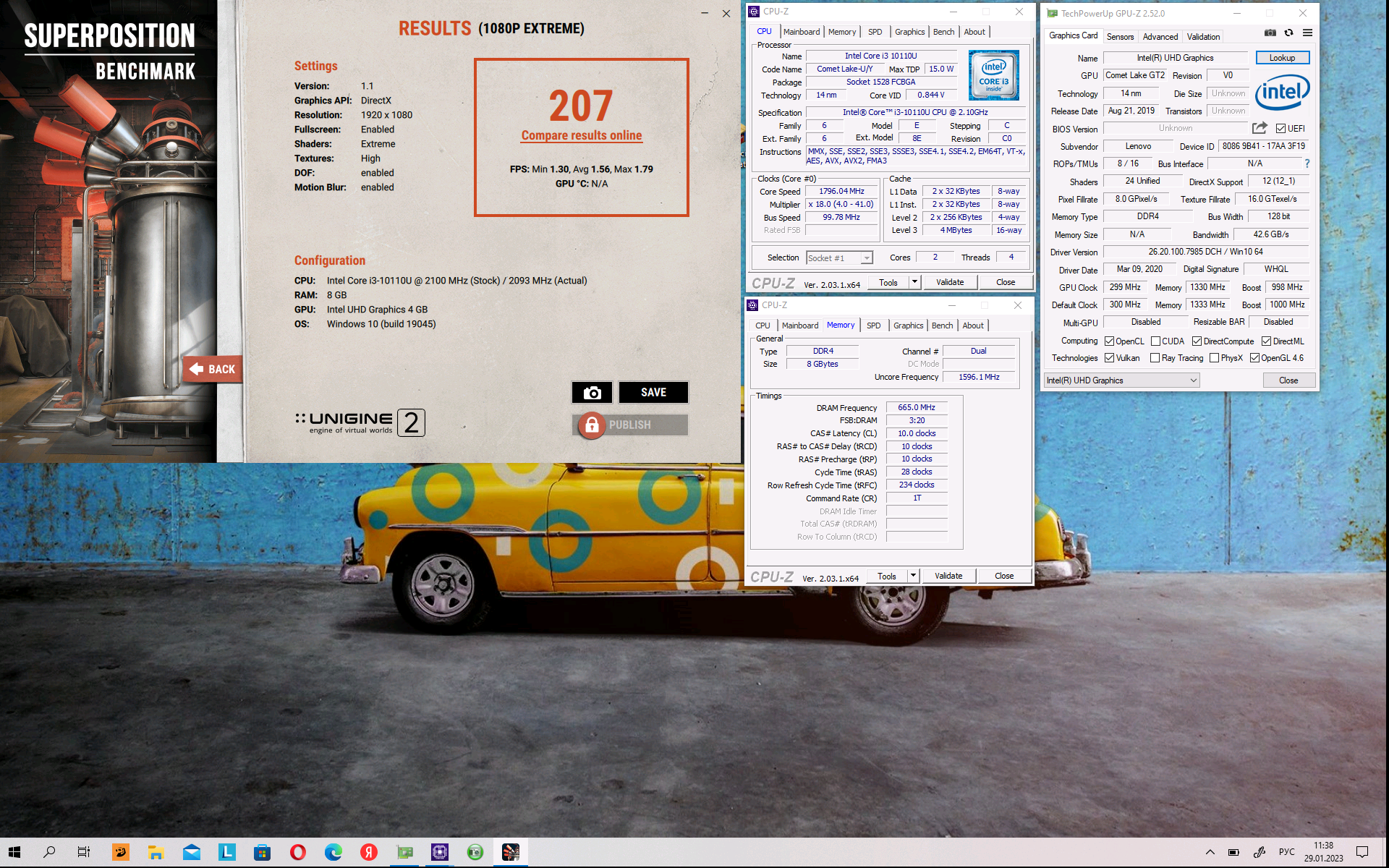Open Tools dropdown arrow in upper CPU-Z window
Image resolution: width=1389 pixels, height=868 pixels.
point(914,282)
